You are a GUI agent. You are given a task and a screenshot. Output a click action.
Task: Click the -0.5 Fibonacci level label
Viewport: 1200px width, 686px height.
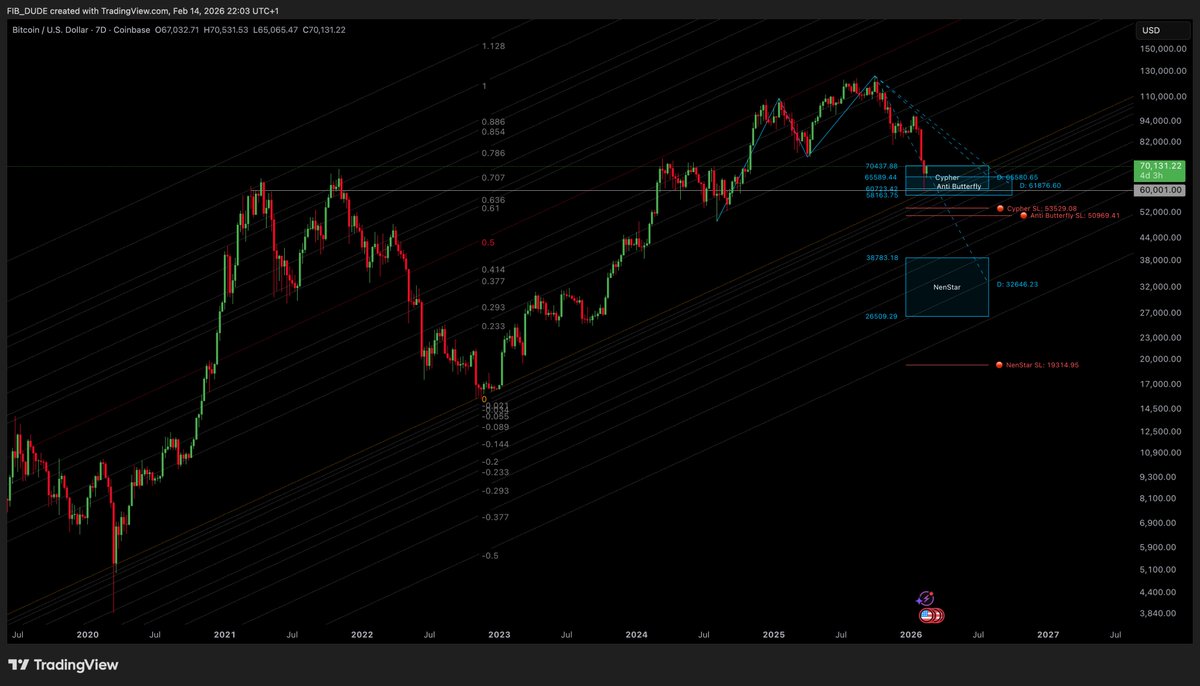click(491, 555)
